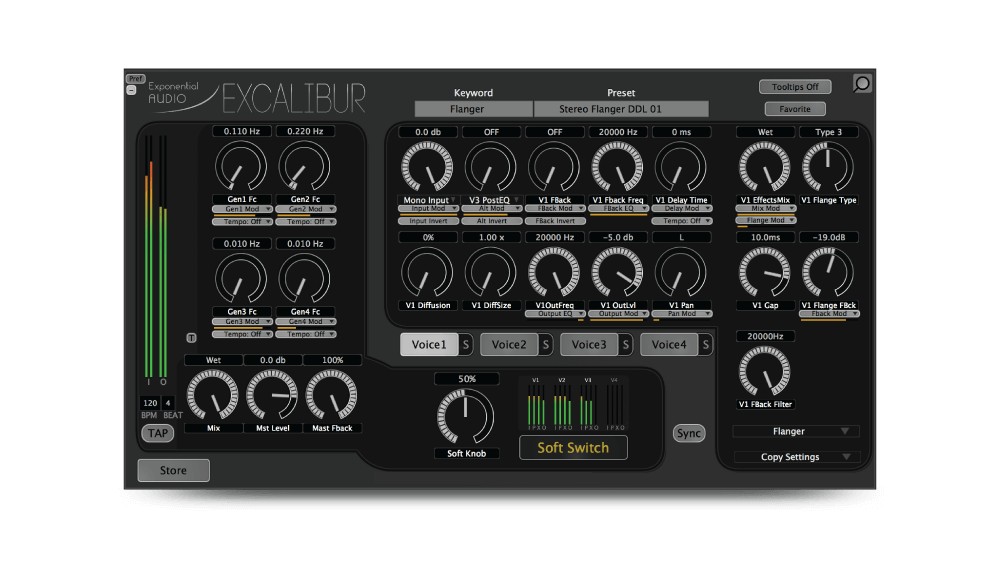Click the V1 FBack knob
This screenshot has height=576, width=1000.
point(554,166)
